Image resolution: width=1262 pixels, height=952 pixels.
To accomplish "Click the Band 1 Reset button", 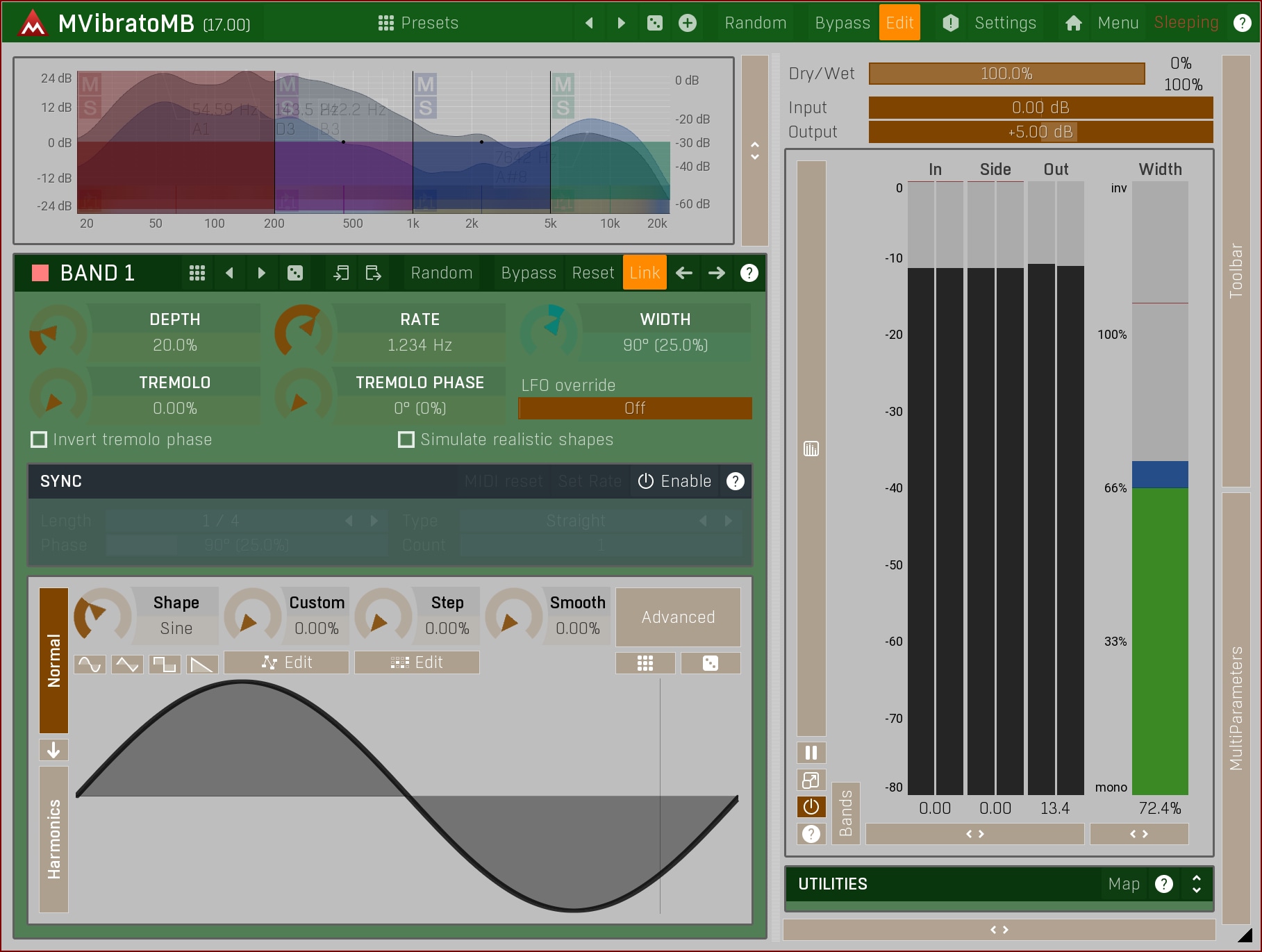I will coord(592,273).
